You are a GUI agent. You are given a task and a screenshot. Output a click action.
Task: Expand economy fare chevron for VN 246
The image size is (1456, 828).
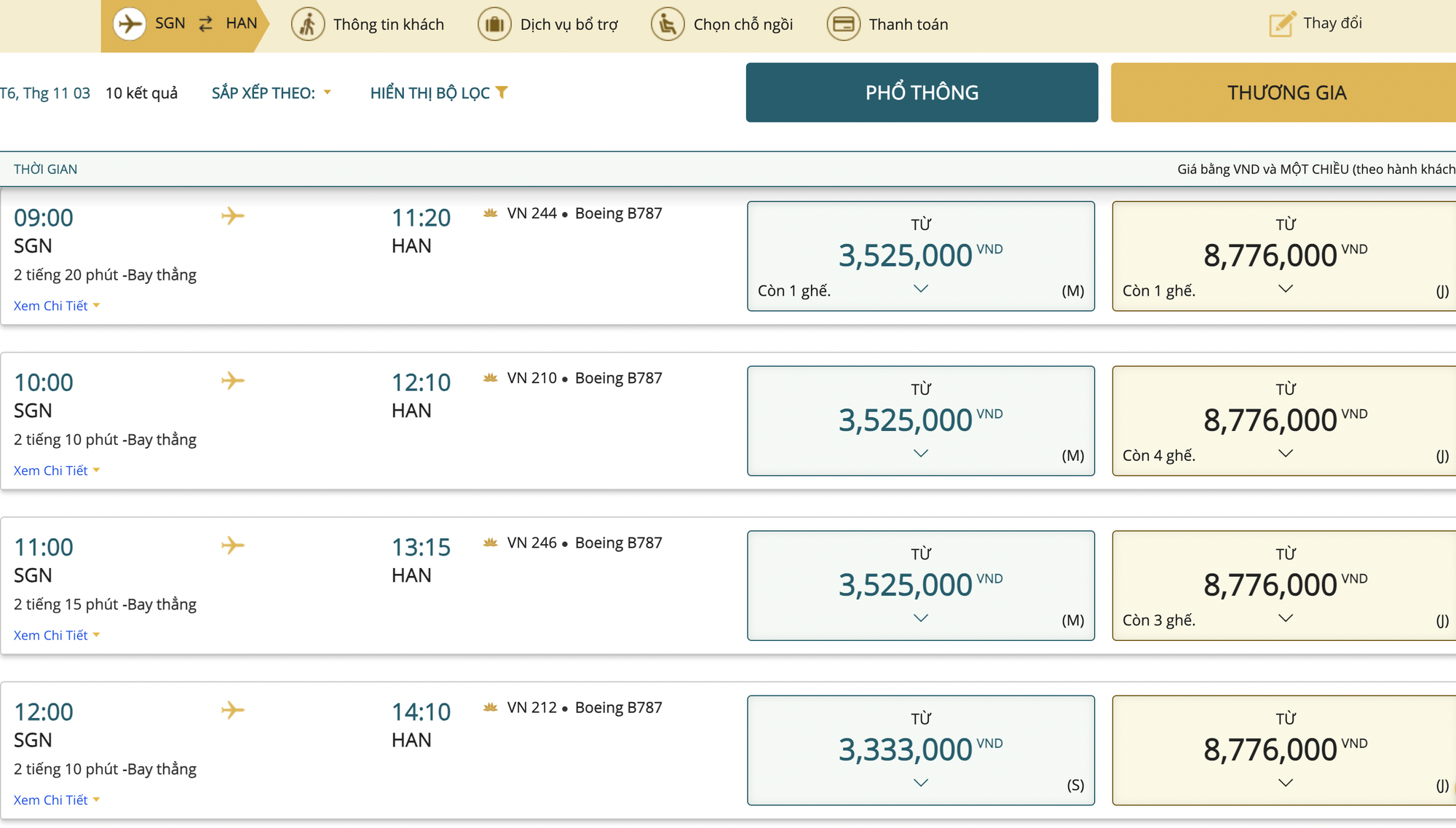coord(921,618)
